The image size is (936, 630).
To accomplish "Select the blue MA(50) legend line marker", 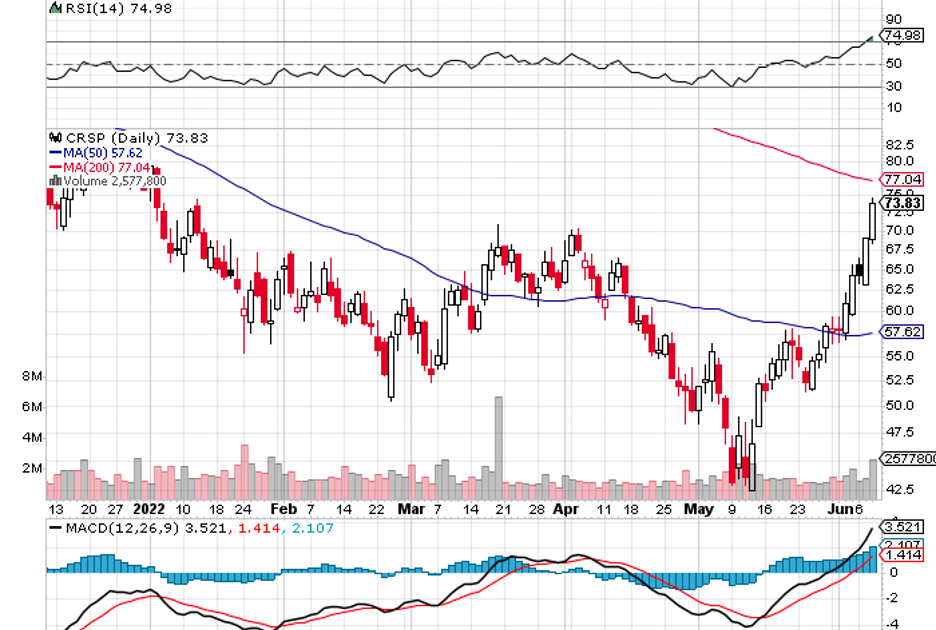I will point(55,153).
